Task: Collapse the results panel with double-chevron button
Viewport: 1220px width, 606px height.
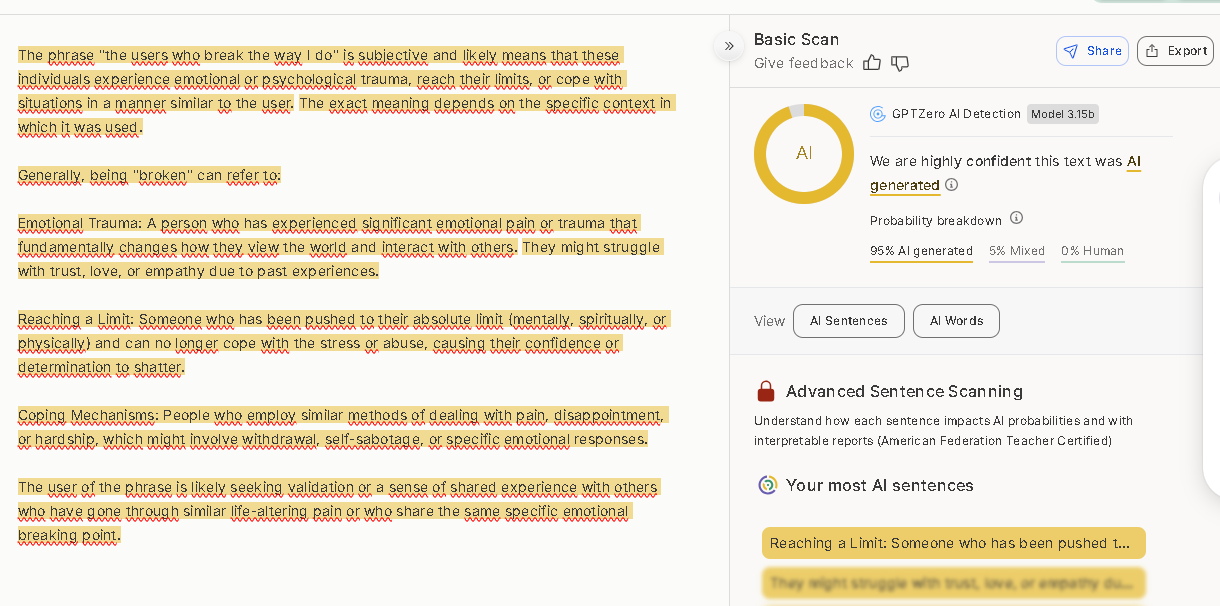Action: point(729,46)
